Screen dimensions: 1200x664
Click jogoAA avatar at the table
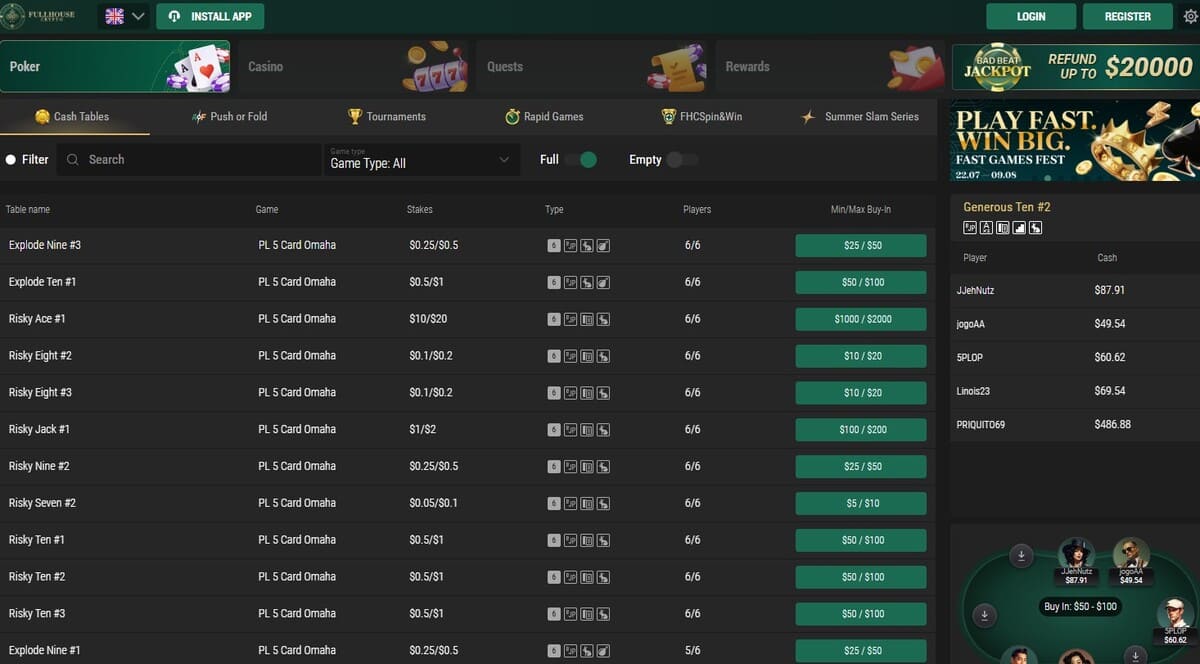click(x=1131, y=554)
